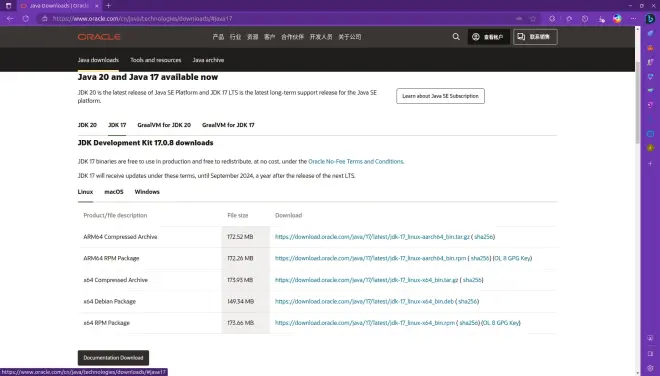Click the 172.52 MB file size cell
This screenshot has width=660, height=376.
tap(246, 237)
